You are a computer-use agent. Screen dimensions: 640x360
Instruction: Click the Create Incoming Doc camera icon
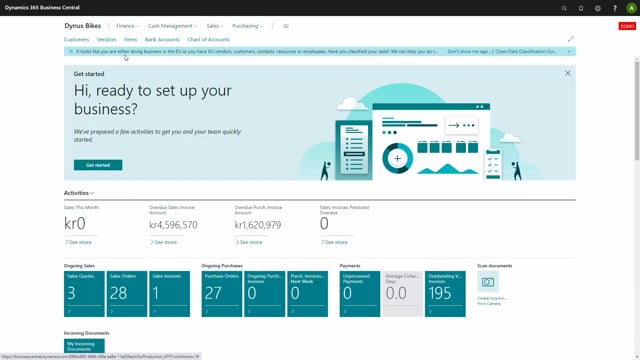[488, 282]
